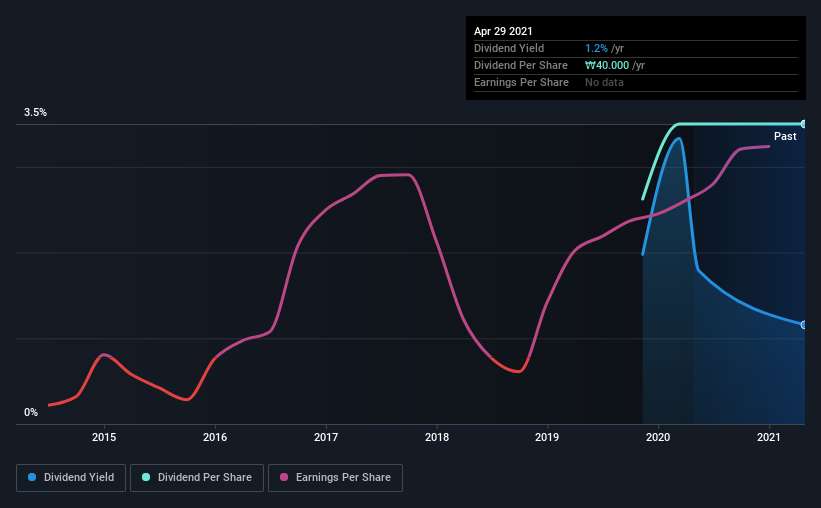This screenshot has height=508, width=821.
Task: Click the teal Dividend Per Share endpoint marker
Action: click(x=803, y=124)
